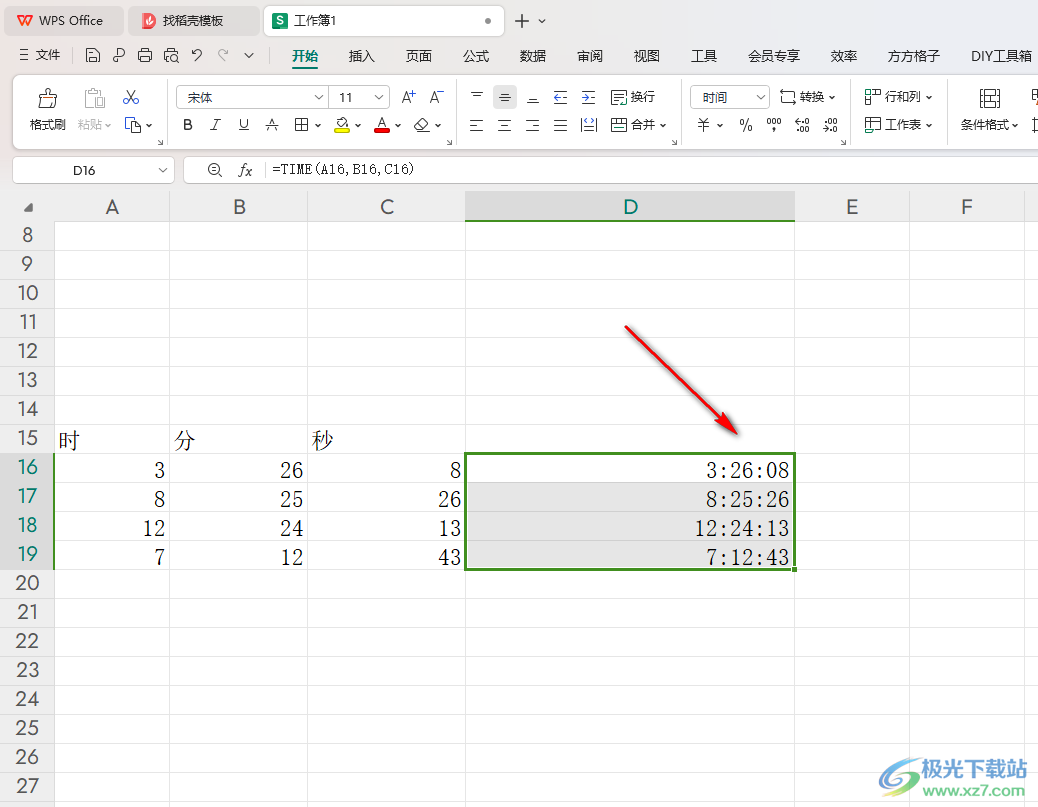The image size is (1038, 807).
Task: Open the 转换 convert dropdown
Action: coord(808,97)
